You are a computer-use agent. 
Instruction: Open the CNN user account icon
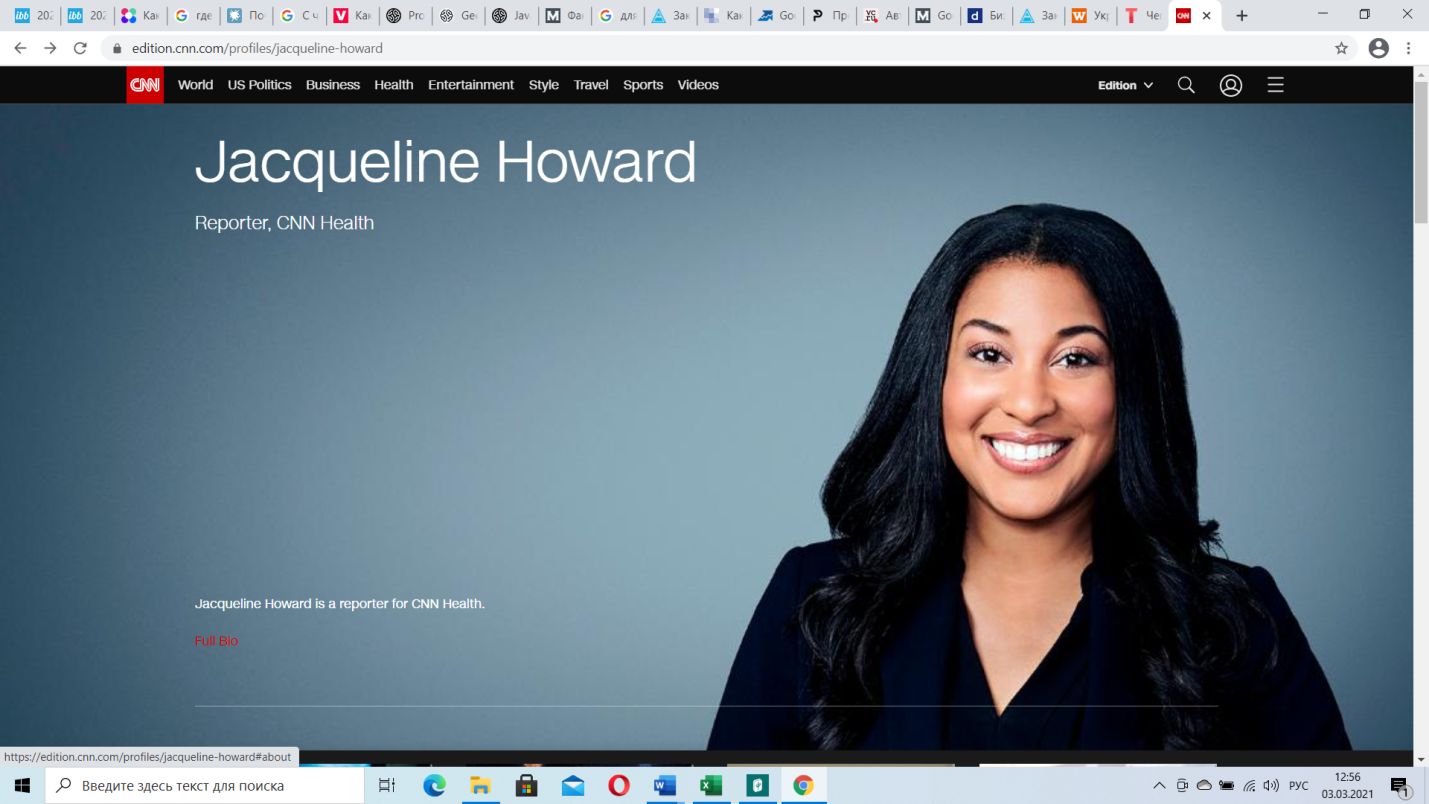pos(1231,85)
